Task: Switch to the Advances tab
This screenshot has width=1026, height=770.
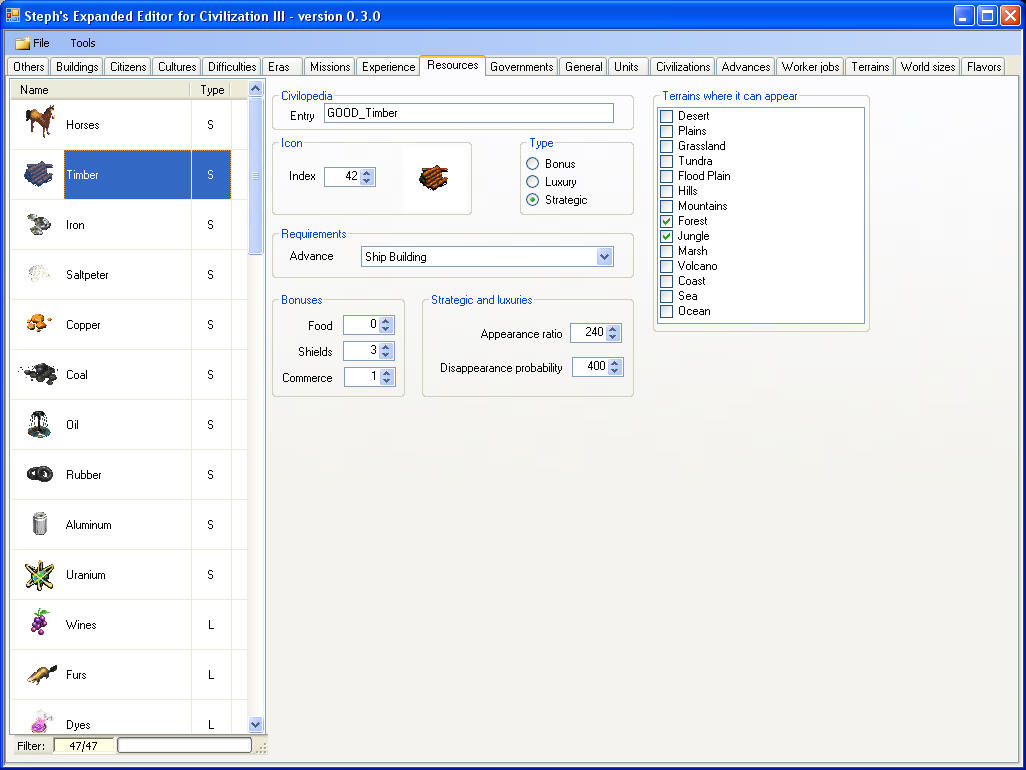Action: pos(745,67)
